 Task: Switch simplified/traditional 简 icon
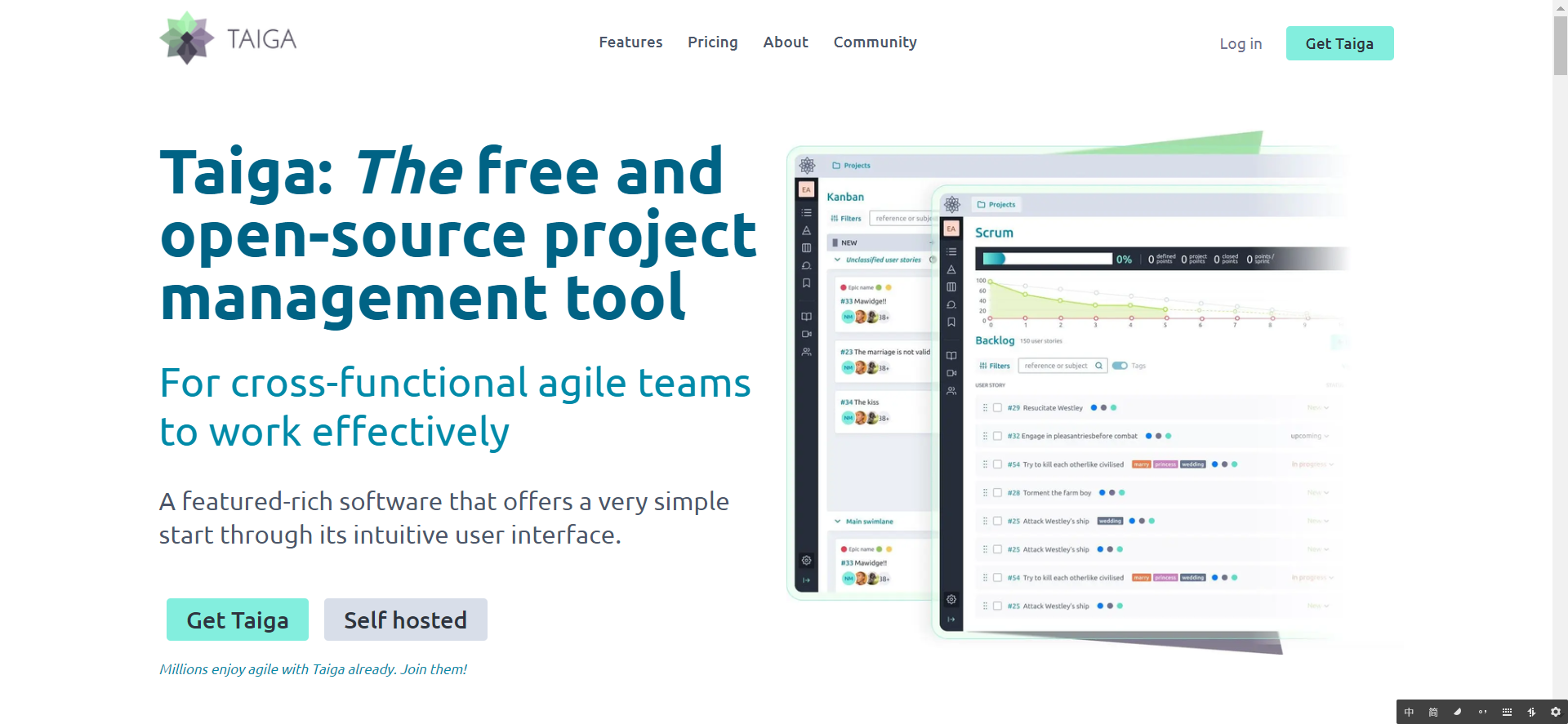[x=1433, y=712]
